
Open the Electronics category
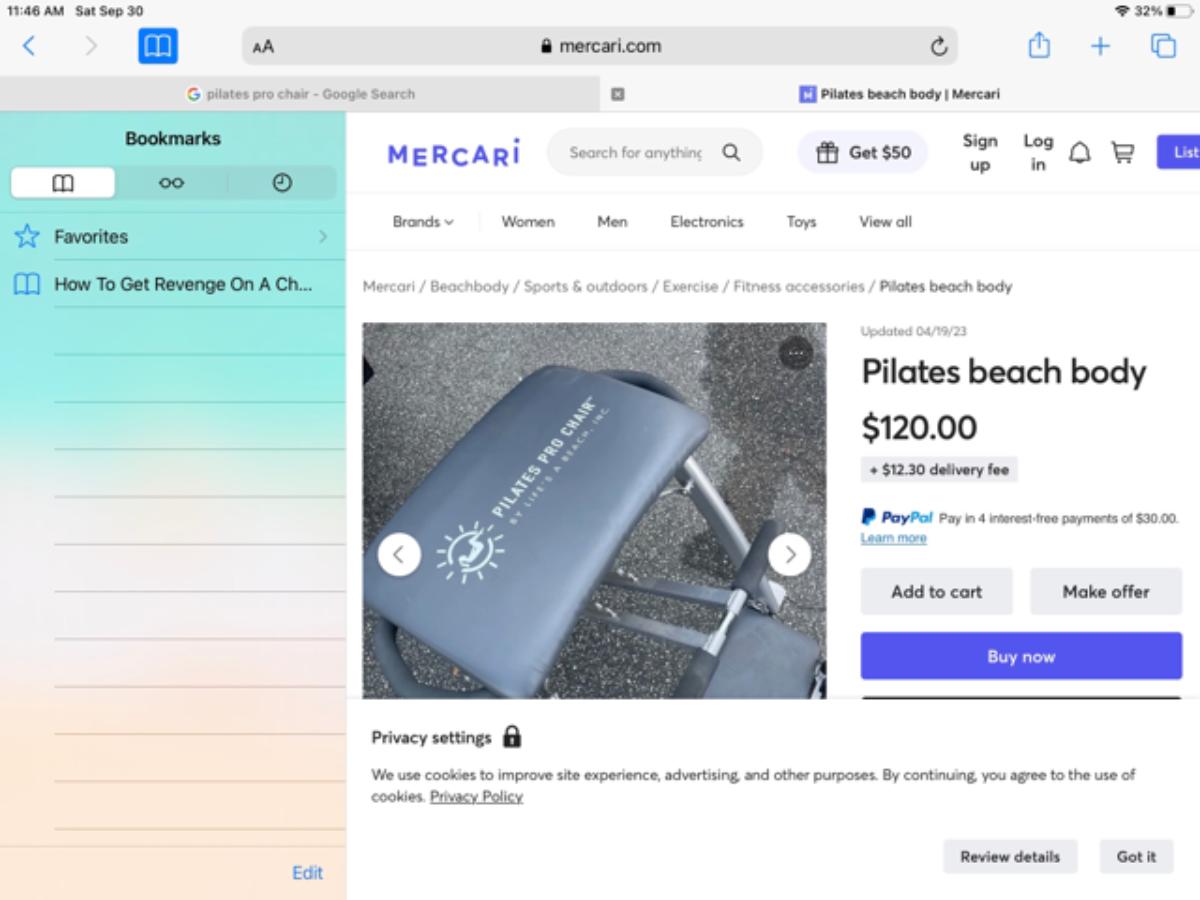pyautogui.click(x=706, y=222)
